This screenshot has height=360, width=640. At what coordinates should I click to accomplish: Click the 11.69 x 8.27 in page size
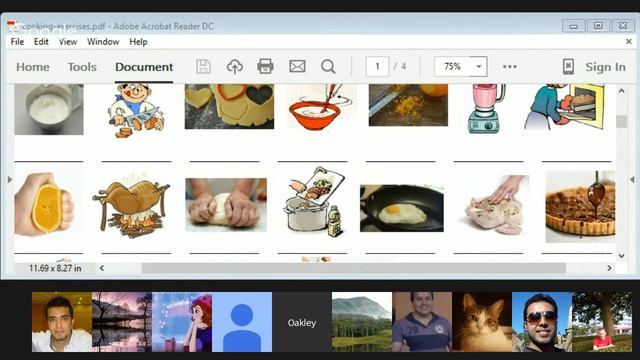pos(55,268)
